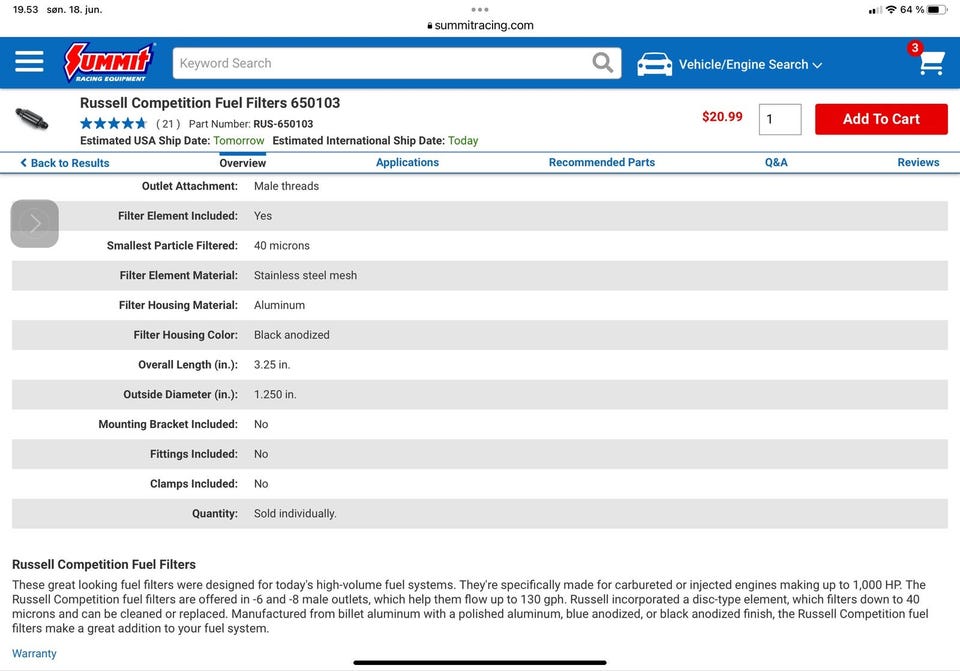Switch to the Applications tab
The width and height of the screenshot is (960, 671).
407,162
